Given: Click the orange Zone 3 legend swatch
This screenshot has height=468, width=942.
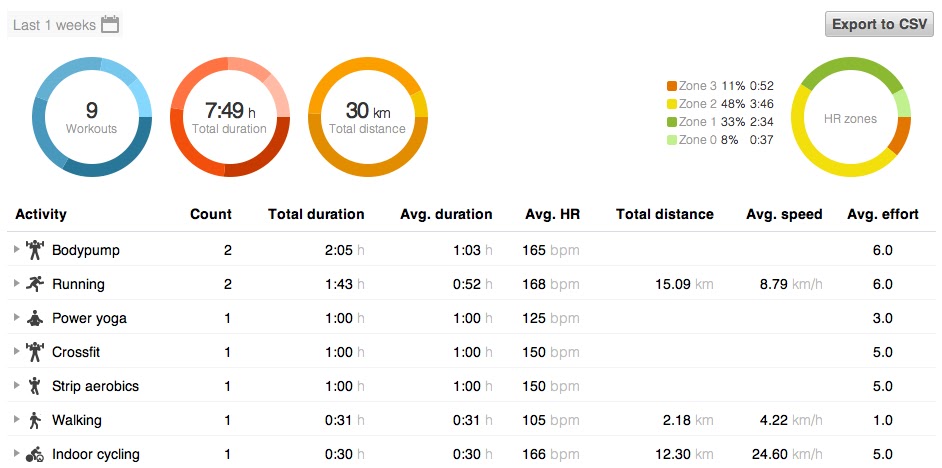Looking at the screenshot, I should (672, 86).
